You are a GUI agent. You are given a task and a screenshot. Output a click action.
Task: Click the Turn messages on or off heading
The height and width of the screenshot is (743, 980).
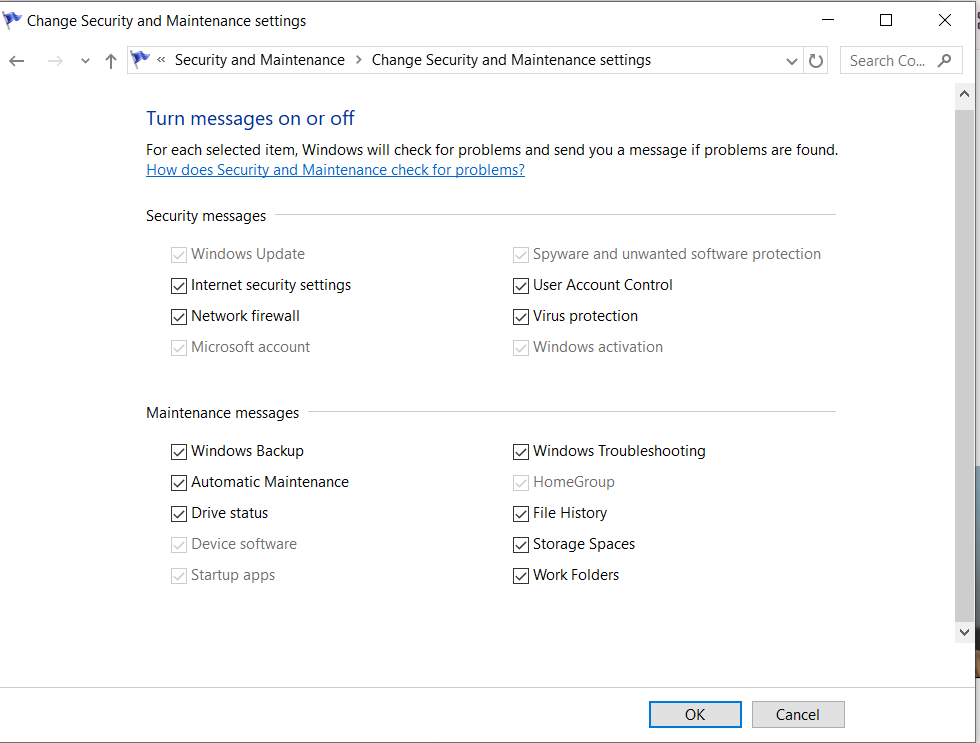click(250, 118)
